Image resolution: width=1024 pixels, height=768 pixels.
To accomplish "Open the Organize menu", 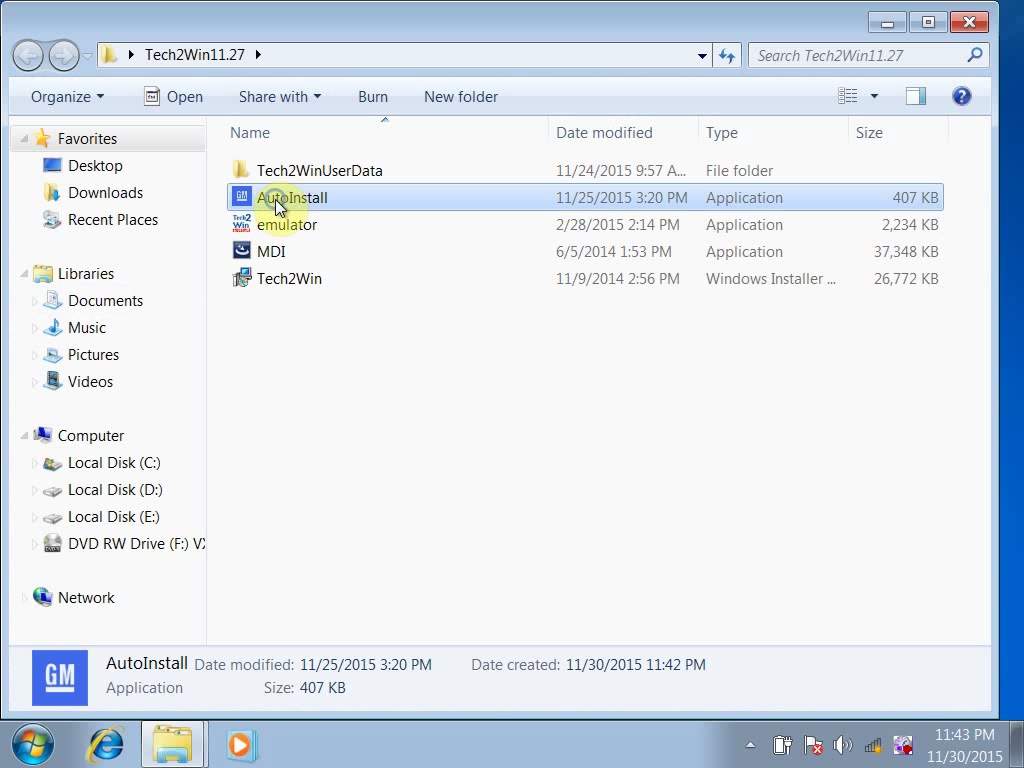I will [67, 97].
